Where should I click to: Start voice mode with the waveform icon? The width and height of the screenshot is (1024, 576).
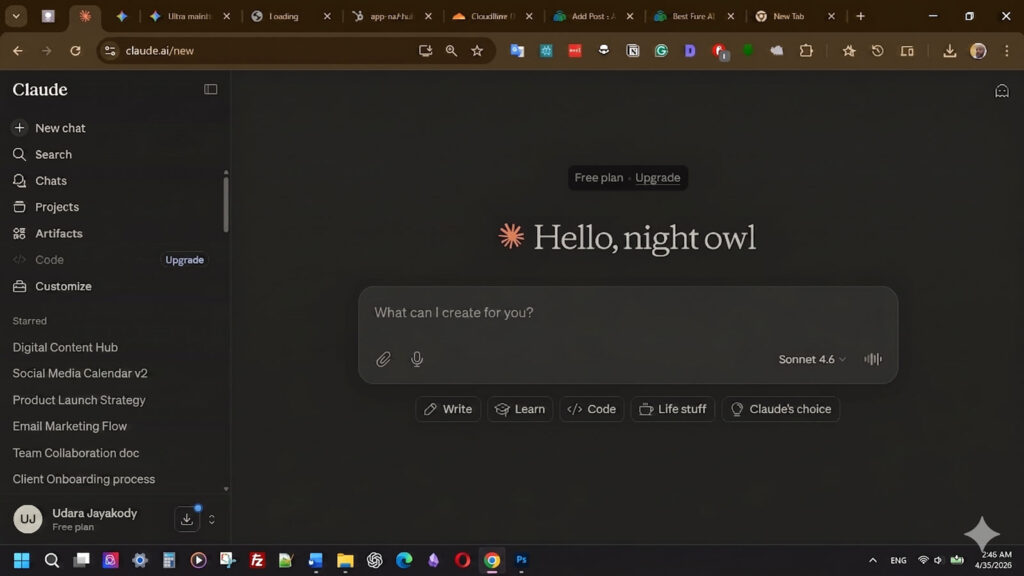872,359
